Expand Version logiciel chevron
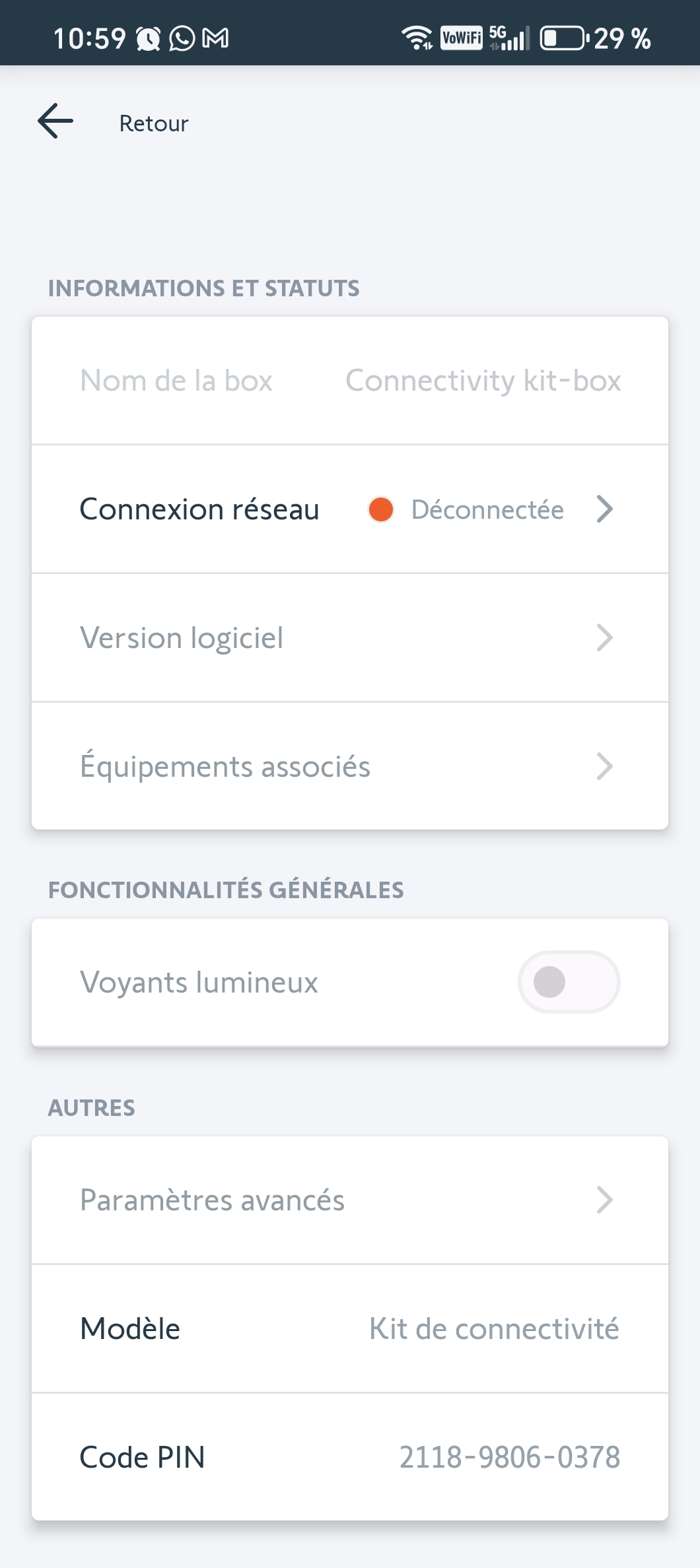Screen dimensions: 700x1568 tap(604, 637)
